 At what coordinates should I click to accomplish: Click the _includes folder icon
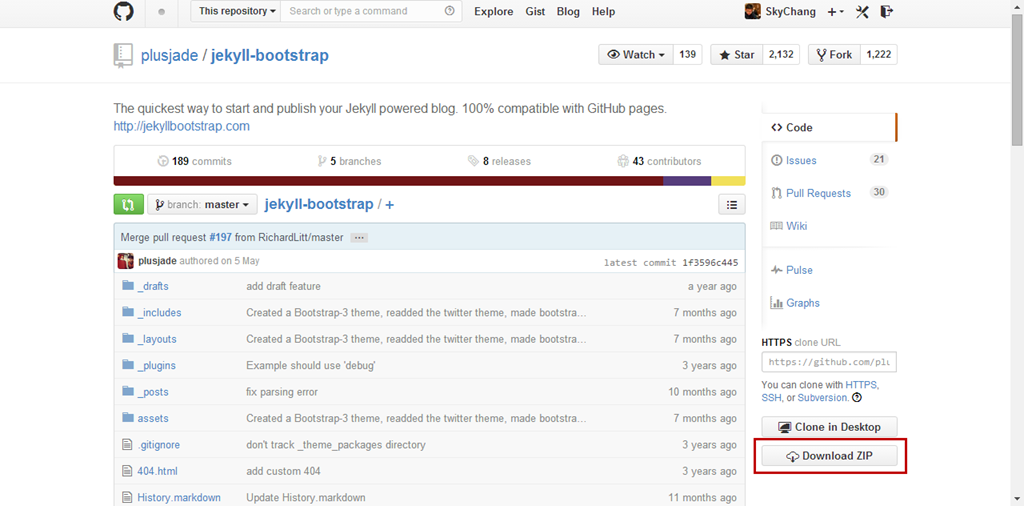pos(127,312)
